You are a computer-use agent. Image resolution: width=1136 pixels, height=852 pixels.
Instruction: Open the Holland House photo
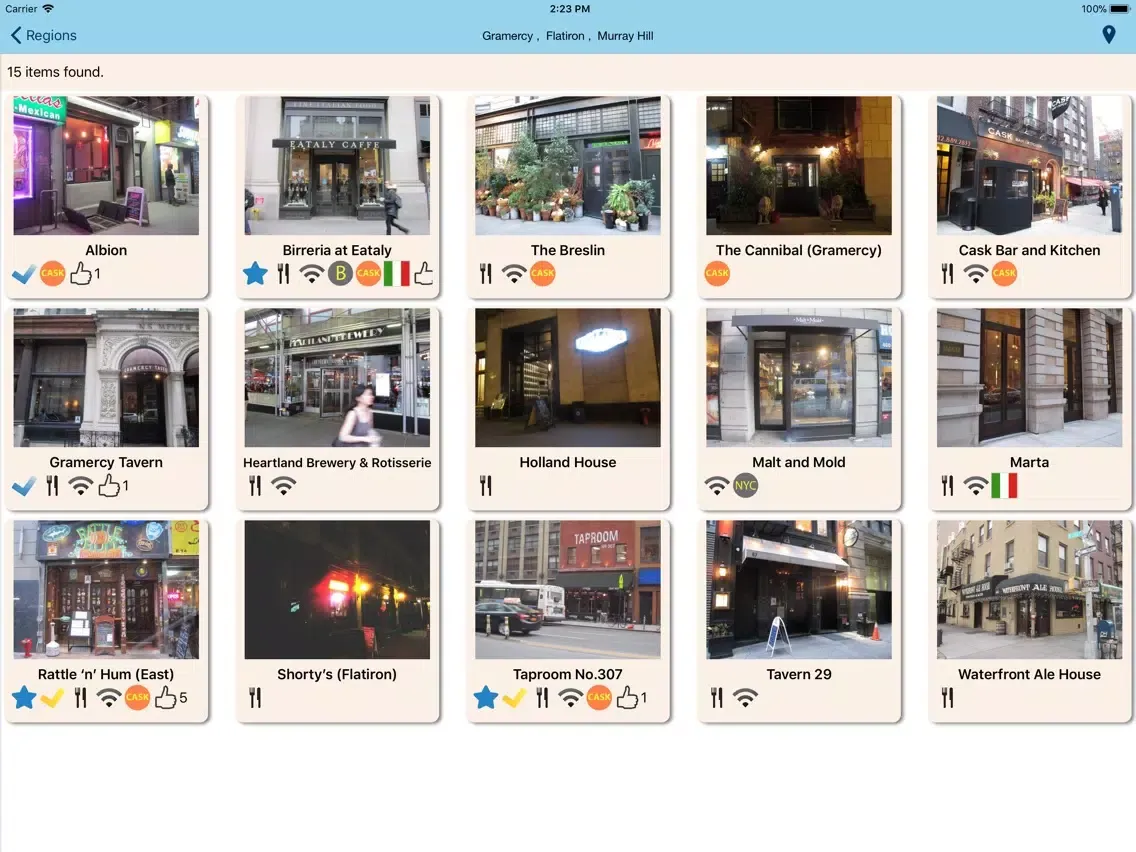pos(568,377)
